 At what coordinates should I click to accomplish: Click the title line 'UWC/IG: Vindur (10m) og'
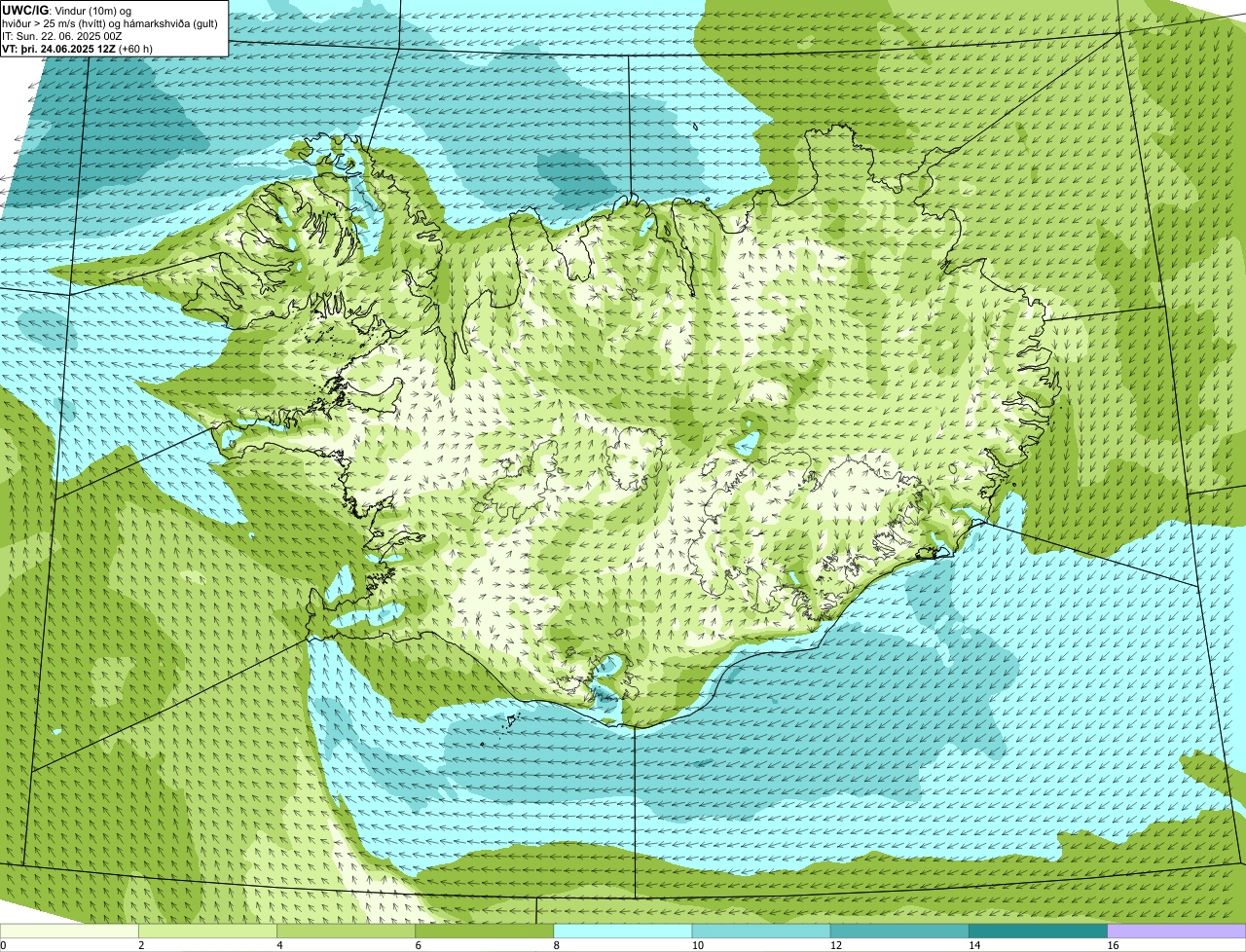coord(66,10)
